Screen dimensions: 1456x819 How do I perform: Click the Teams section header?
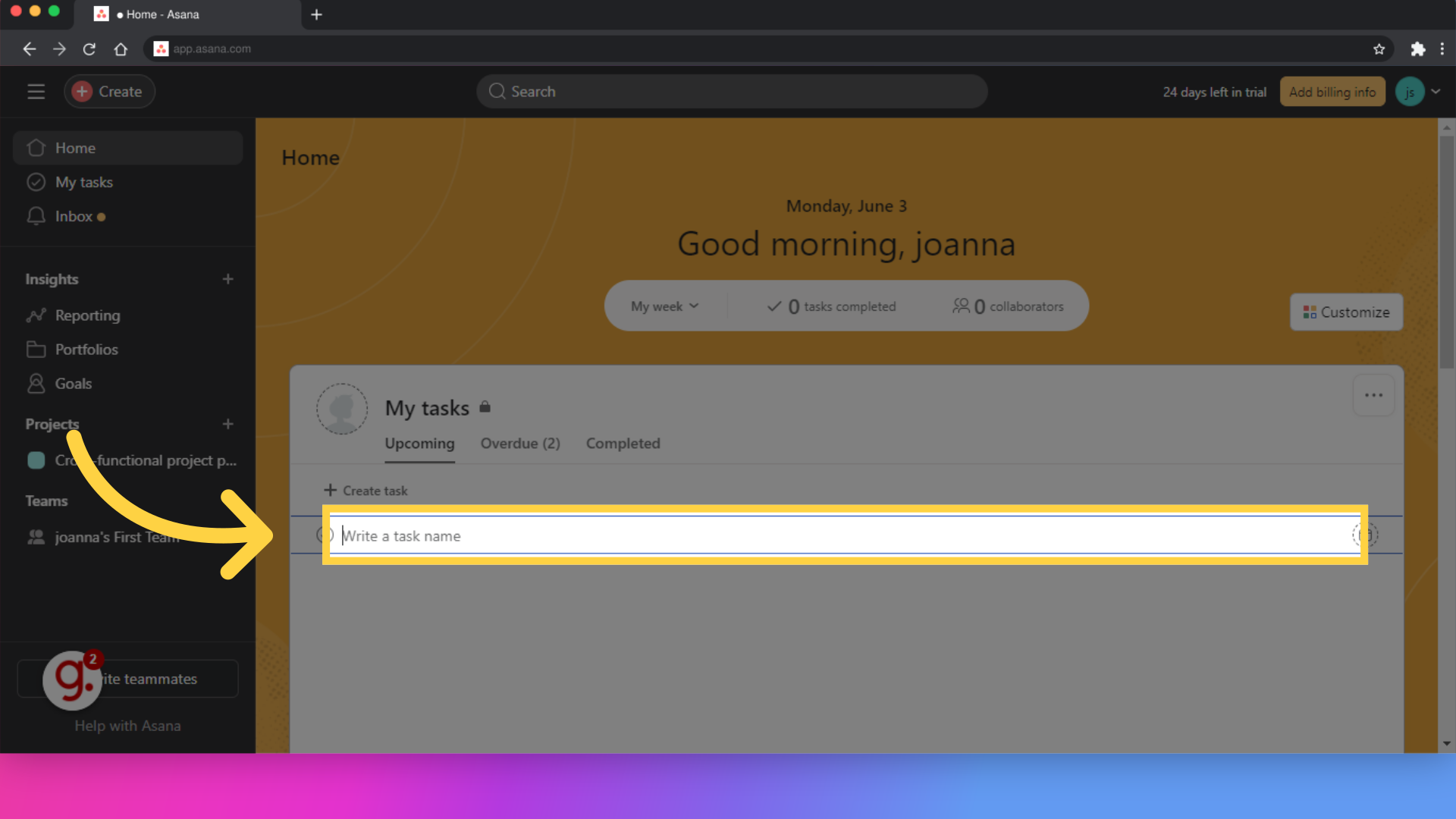46,501
